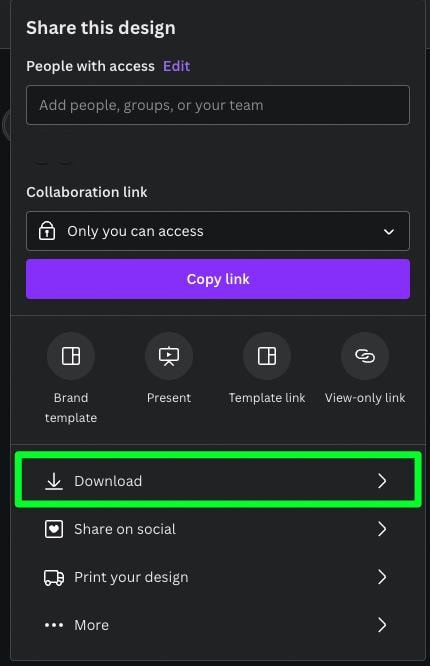Expand the Only you can access dropdown
This screenshot has width=430, height=666.
tap(218, 231)
